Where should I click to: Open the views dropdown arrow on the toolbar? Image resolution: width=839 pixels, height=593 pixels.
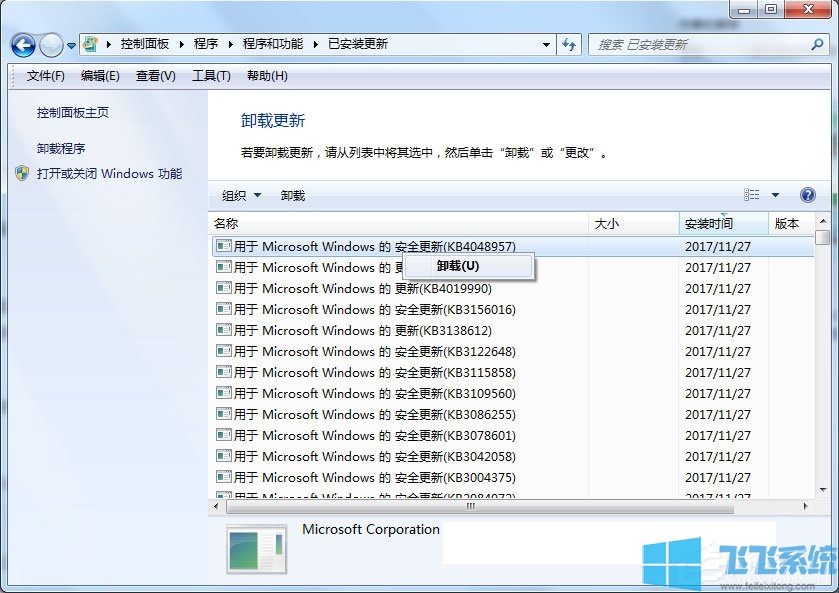coord(776,195)
